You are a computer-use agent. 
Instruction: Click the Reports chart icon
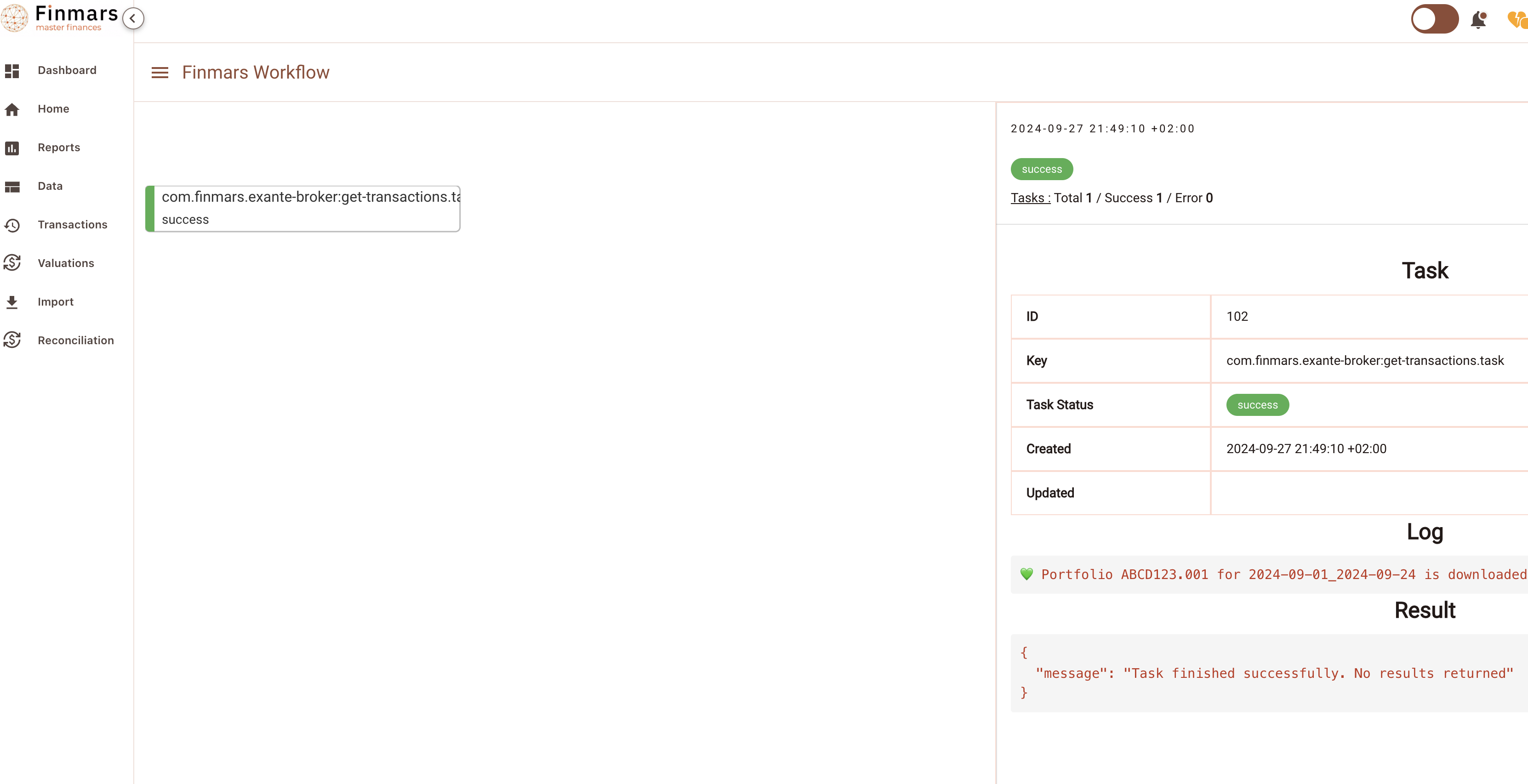point(12,148)
